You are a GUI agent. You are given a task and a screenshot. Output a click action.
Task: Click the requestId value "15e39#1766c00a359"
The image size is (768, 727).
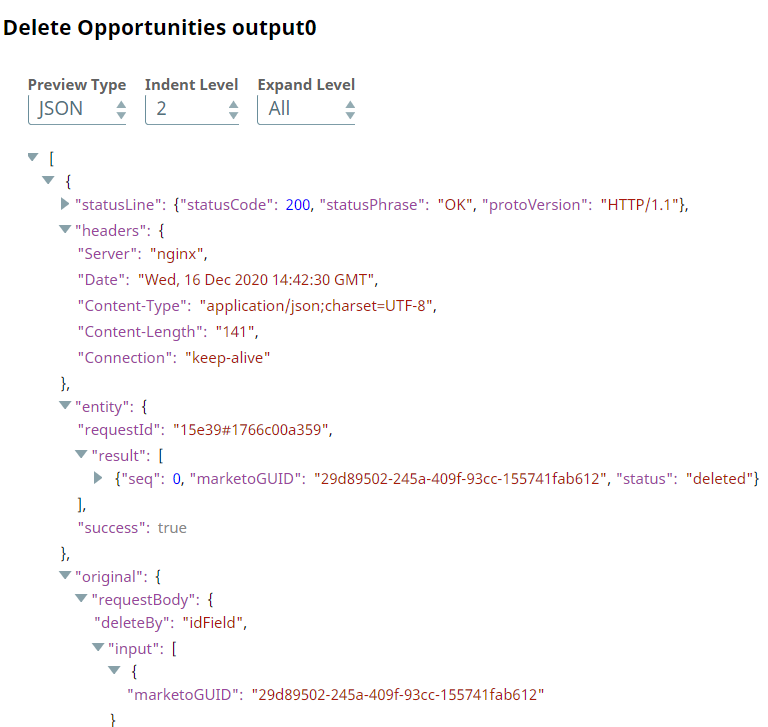point(251,430)
